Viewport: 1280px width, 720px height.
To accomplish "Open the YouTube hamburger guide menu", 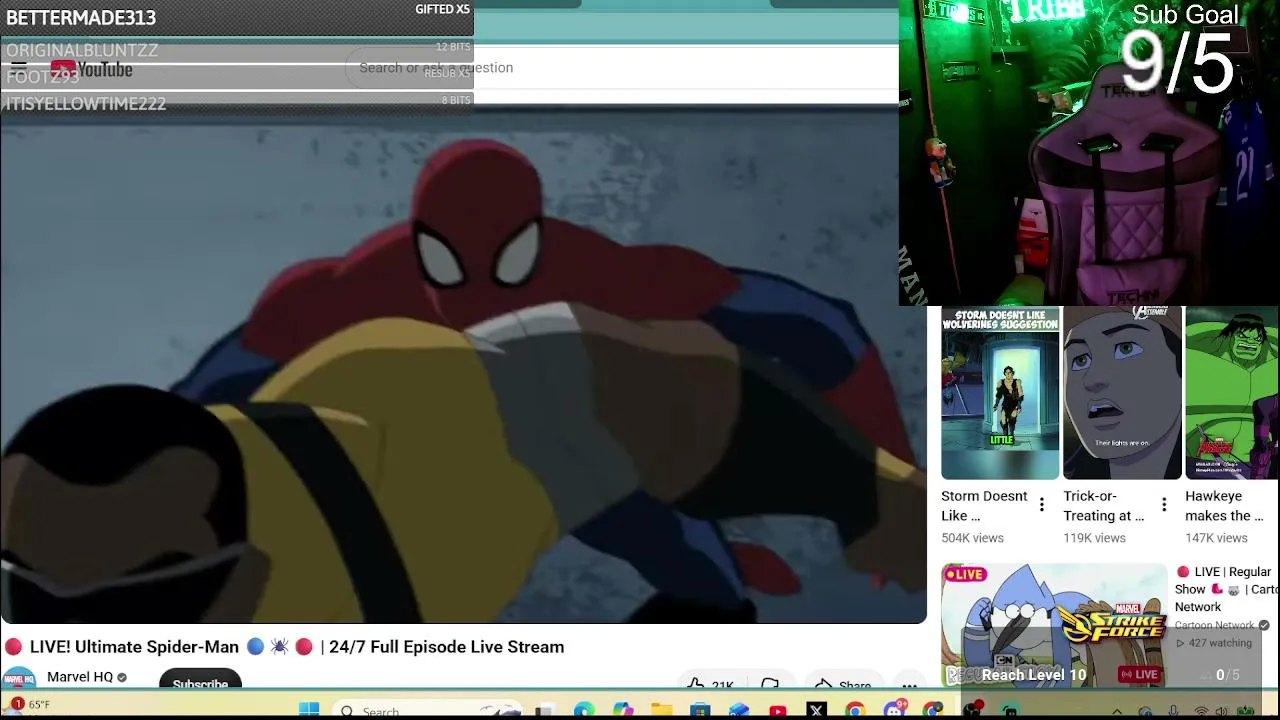I will pos(18,69).
